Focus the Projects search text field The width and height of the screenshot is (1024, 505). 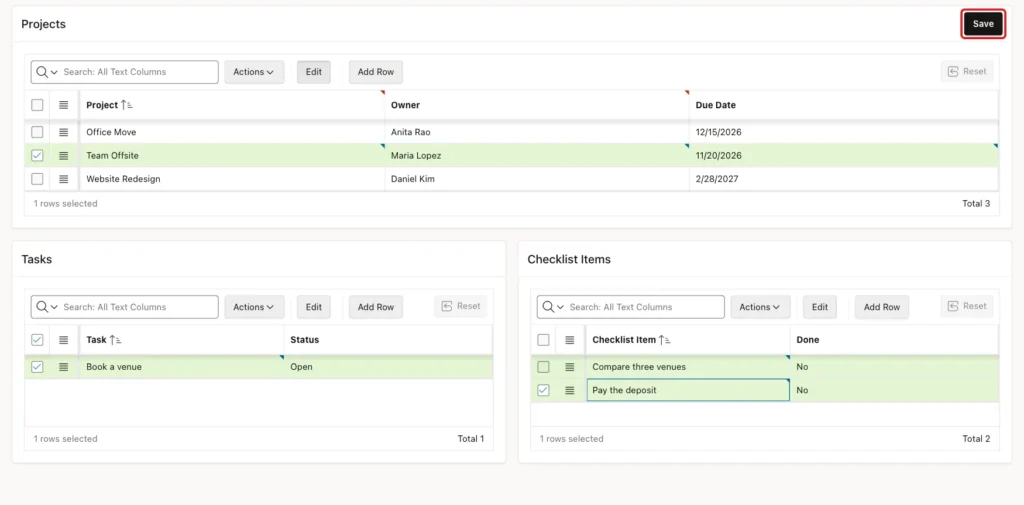point(138,72)
